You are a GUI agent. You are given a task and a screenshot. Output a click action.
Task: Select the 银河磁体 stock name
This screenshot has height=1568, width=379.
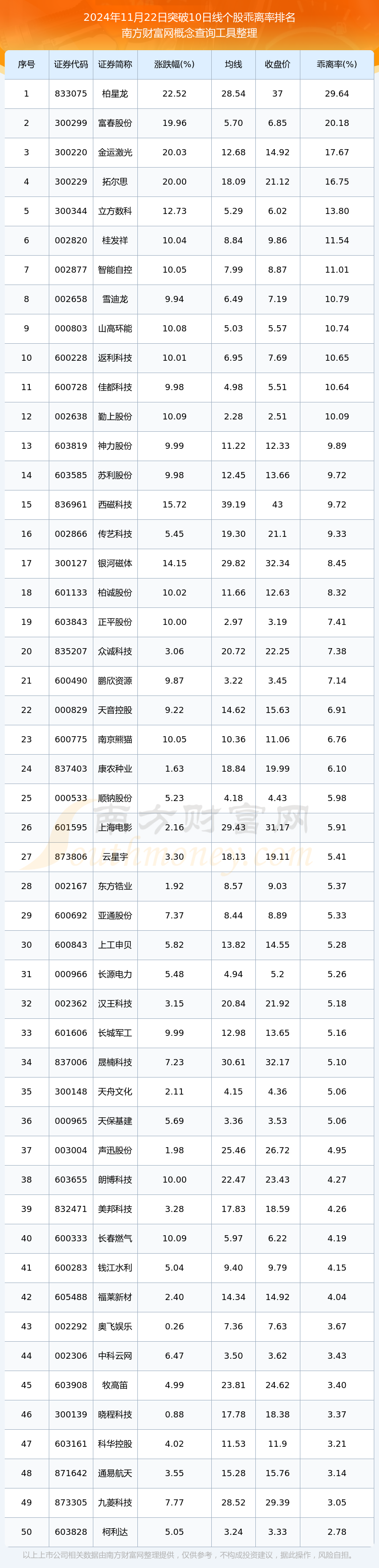point(115,563)
